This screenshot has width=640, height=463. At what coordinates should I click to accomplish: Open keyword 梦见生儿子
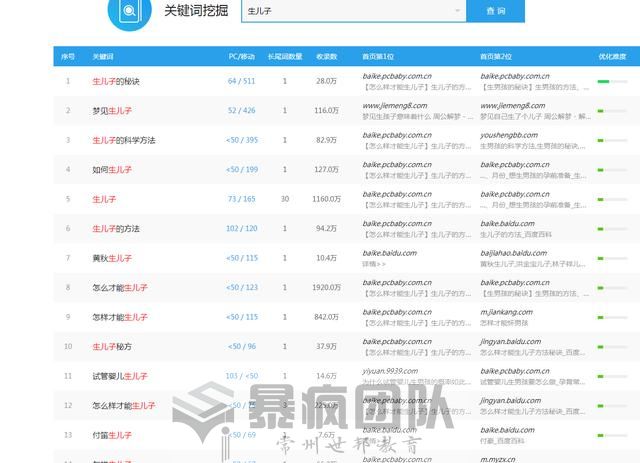pyautogui.click(x=112, y=111)
